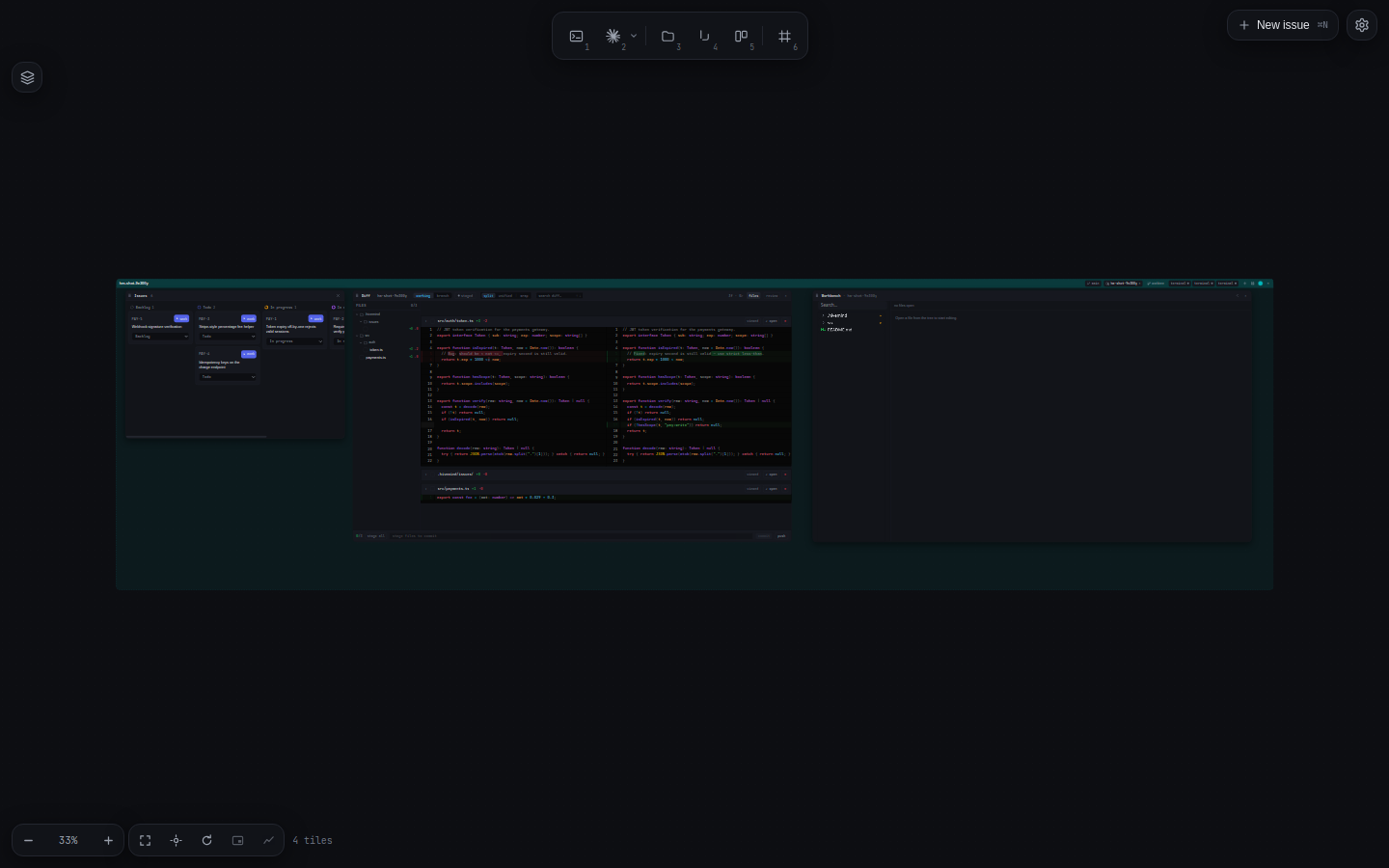The image size is (1389, 868).
Task: Switch Diff tile to working tab
Action: (423, 295)
